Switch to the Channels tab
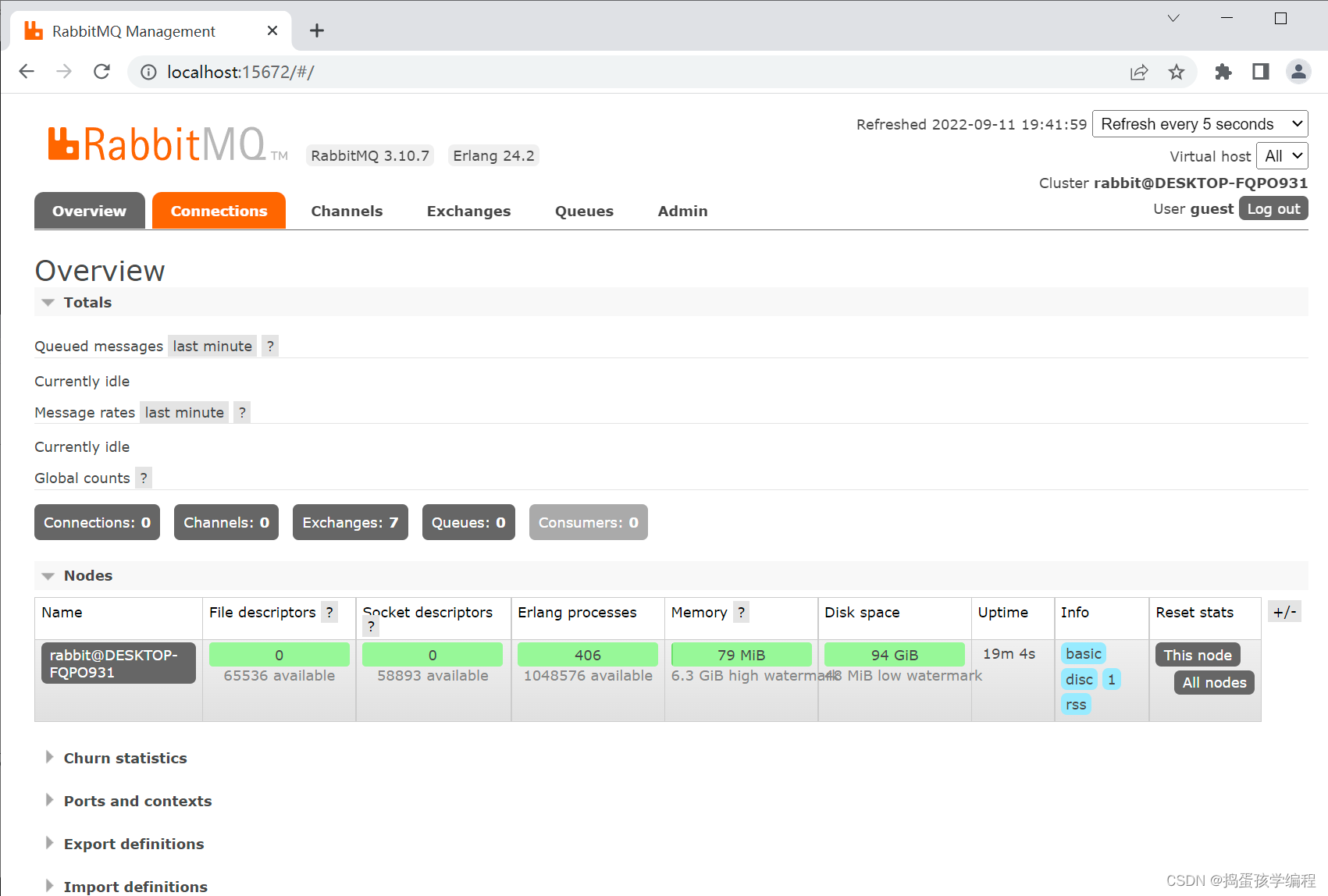 pyautogui.click(x=347, y=211)
